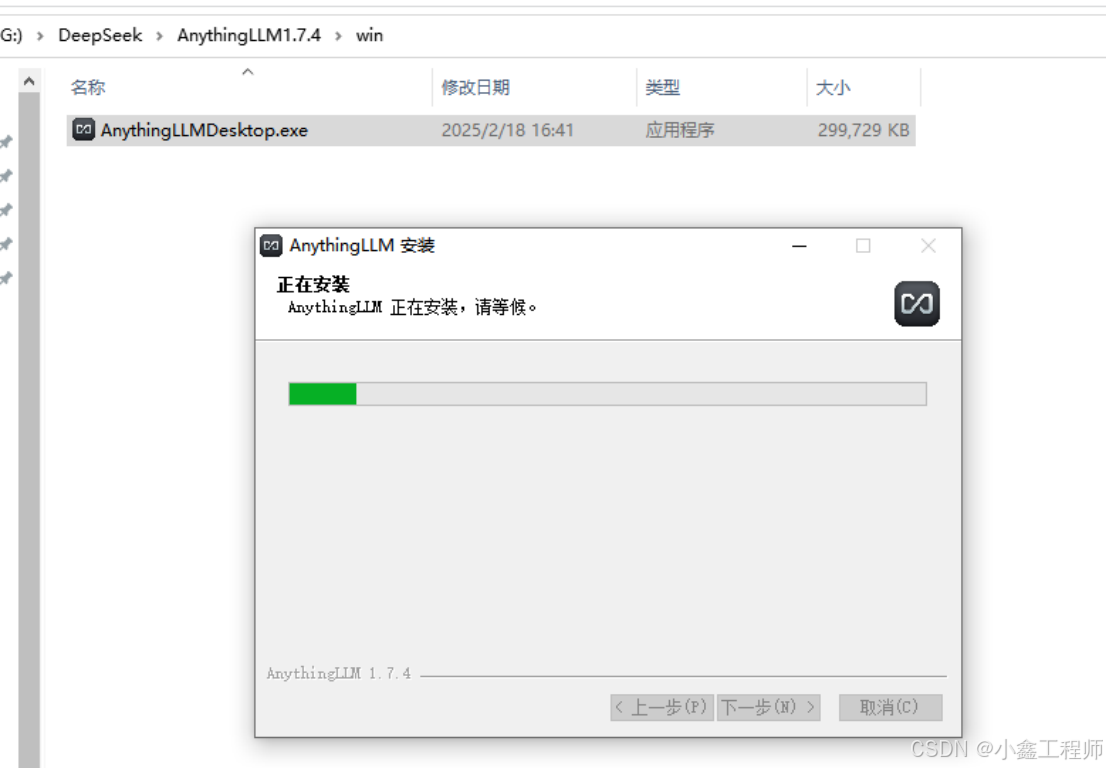Image resolution: width=1107 pixels, height=769 pixels.
Task: Select the AnythingLLMDesktop.exe file icon
Action: point(83,130)
